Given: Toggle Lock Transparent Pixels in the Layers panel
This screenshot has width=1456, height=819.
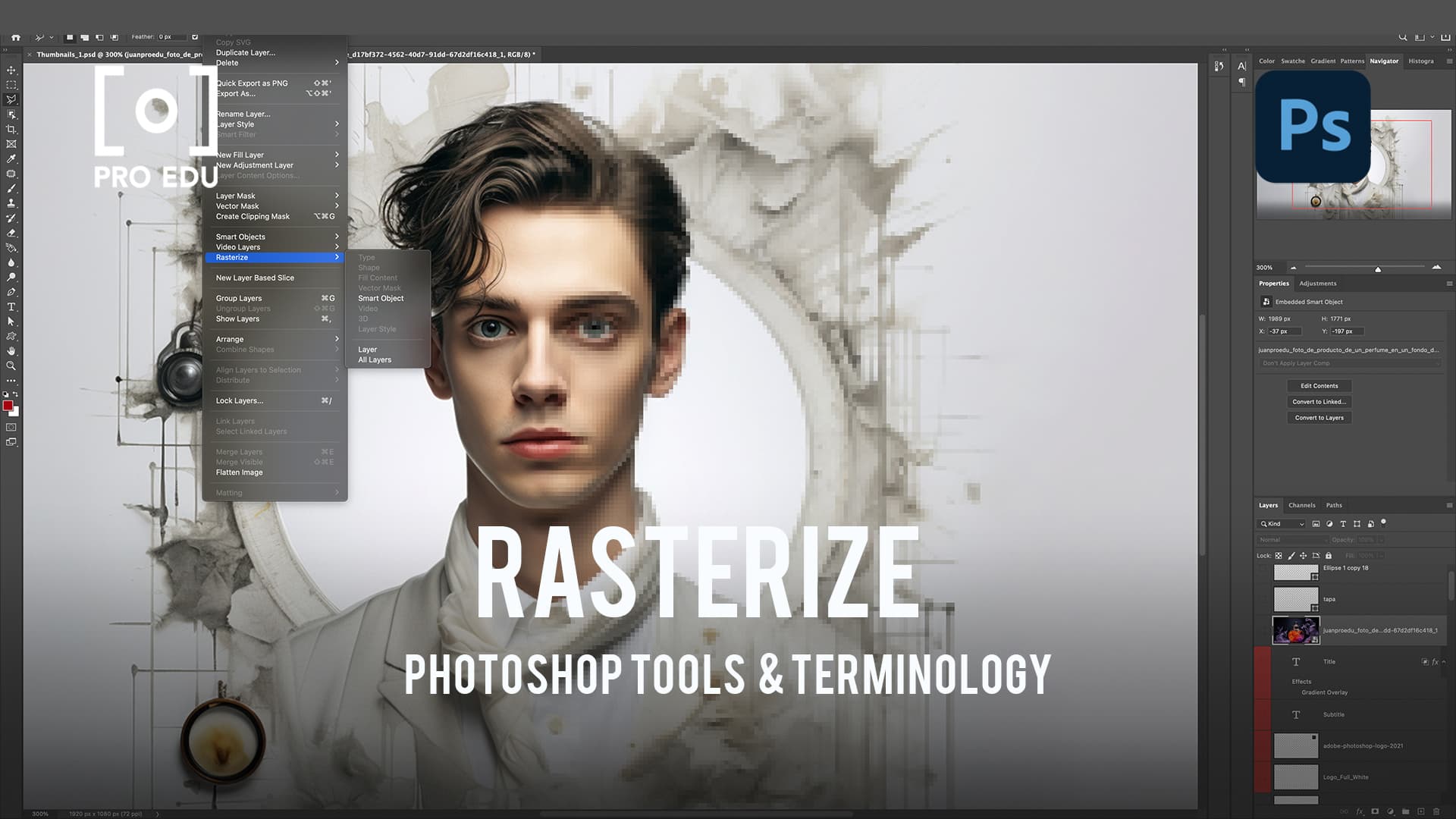Looking at the screenshot, I should (1279, 556).
